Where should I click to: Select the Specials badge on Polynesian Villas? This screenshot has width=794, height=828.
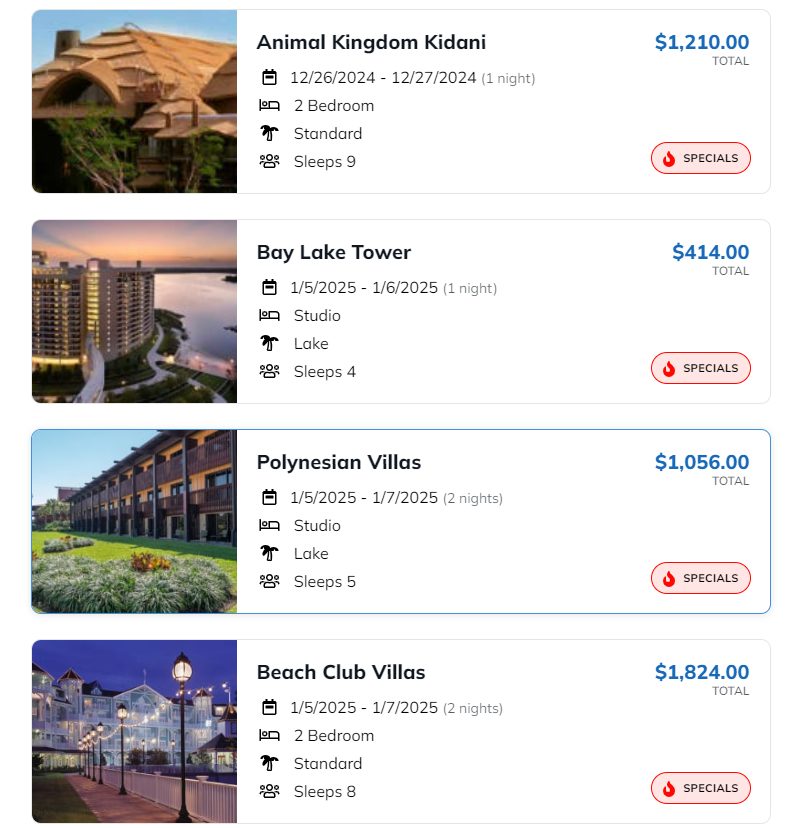click(700, 578)
